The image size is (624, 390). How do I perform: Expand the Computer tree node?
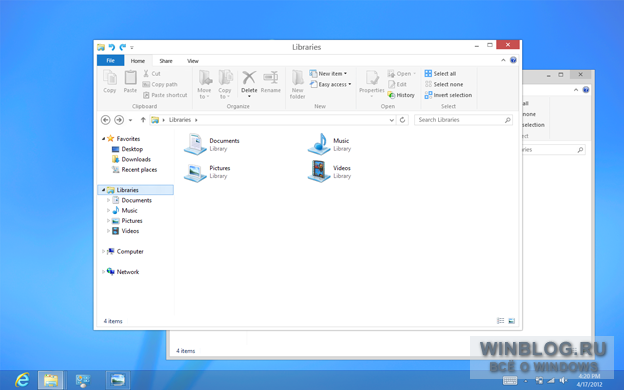[x=103, y=252]
